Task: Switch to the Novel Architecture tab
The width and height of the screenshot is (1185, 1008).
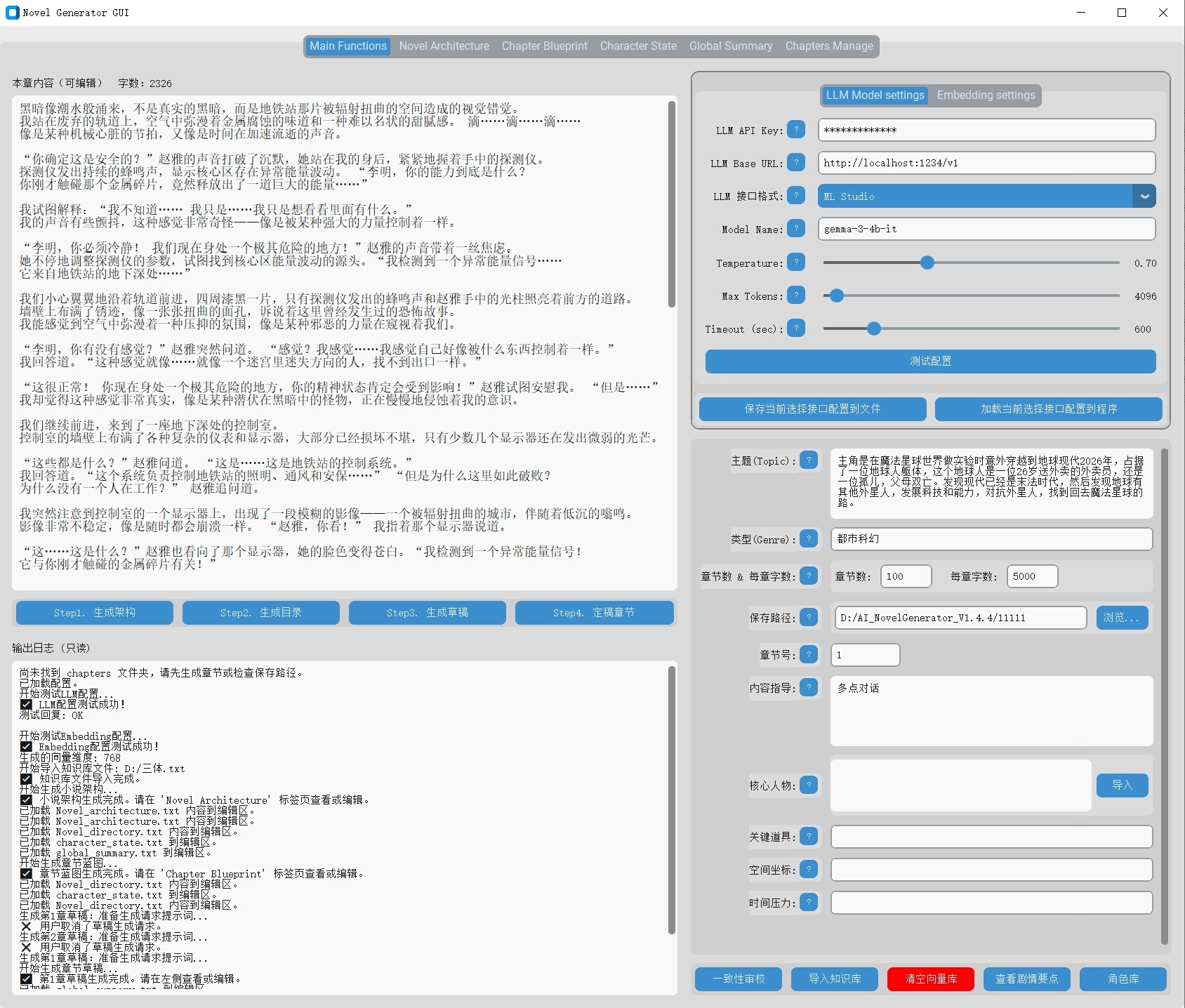Action: (444, 46)
